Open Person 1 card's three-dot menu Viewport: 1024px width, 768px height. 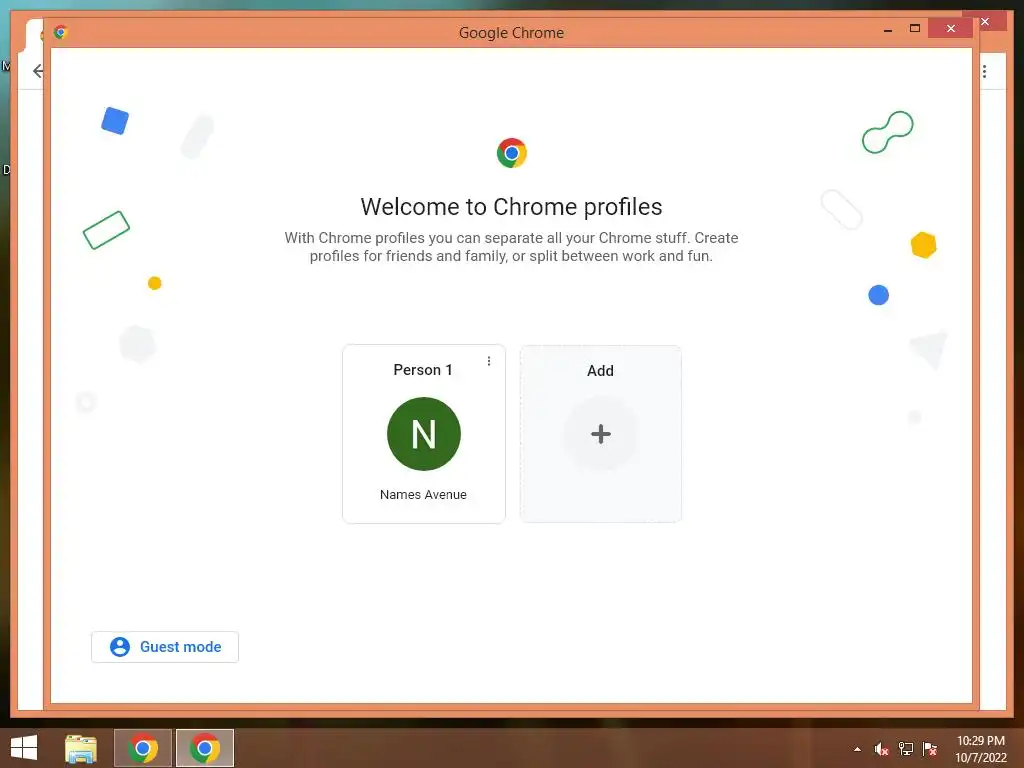pos(488,361)
